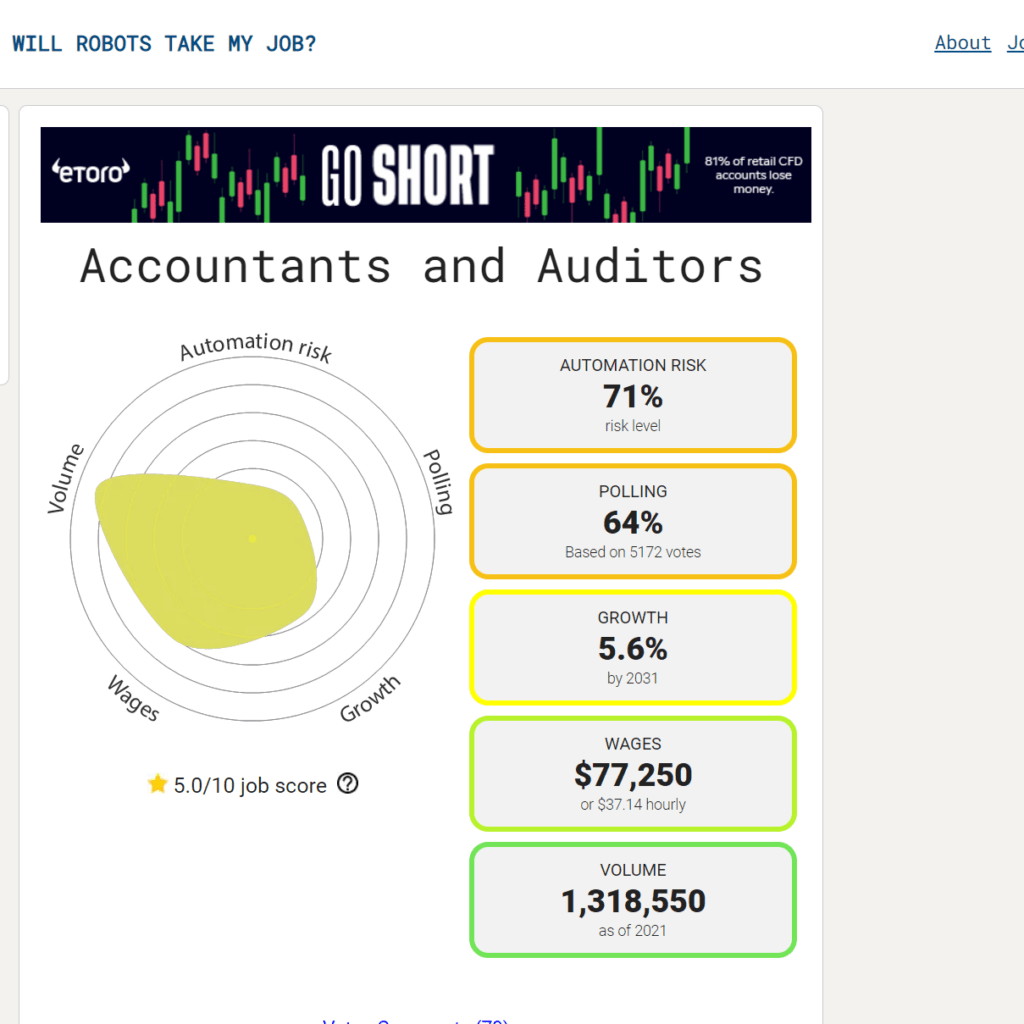The image size is (1024, 1024).
Task: Click the Volume label on radar chart
Action: pos(65,479)
